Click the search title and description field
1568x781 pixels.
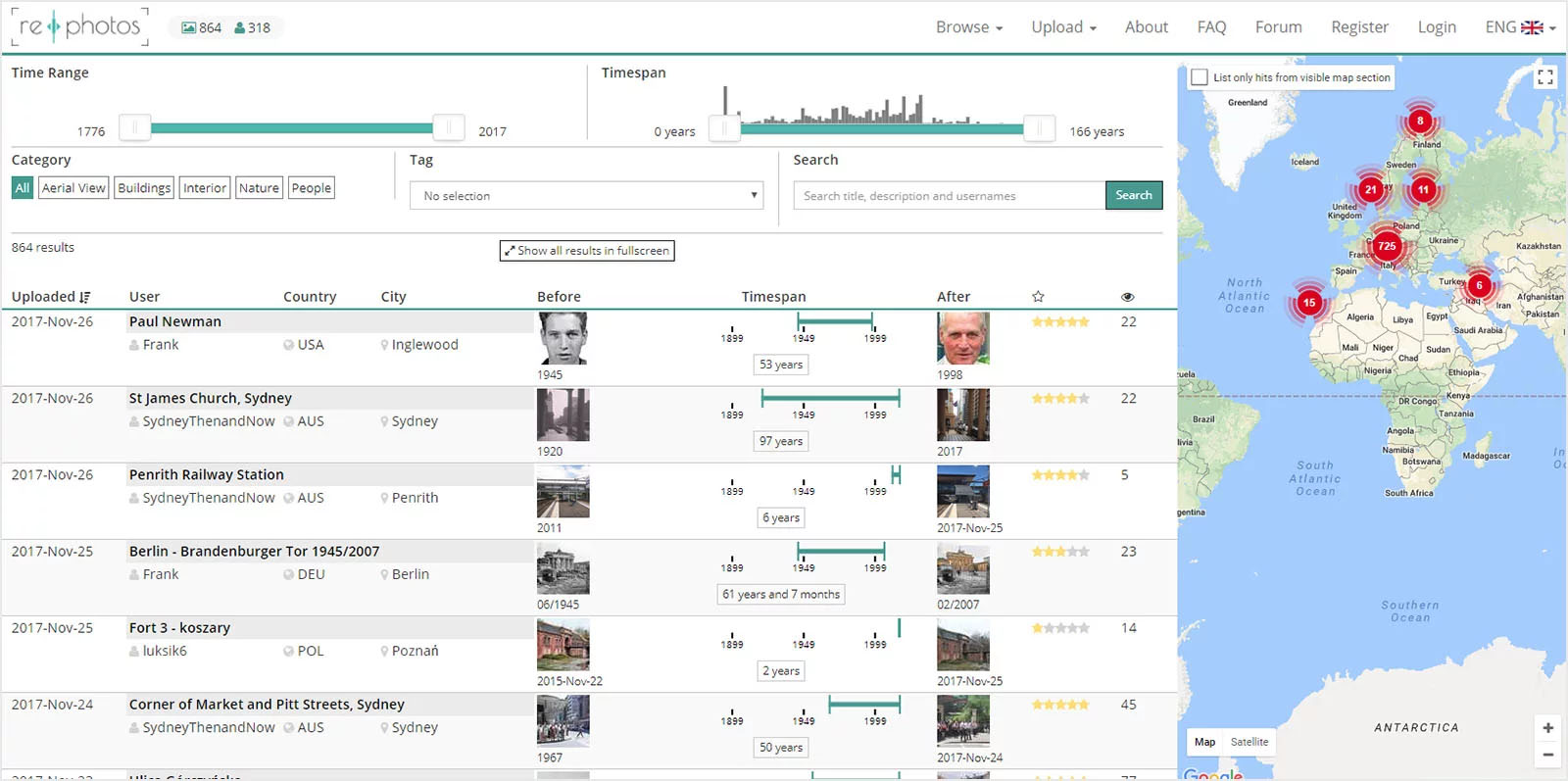point(949,196)
